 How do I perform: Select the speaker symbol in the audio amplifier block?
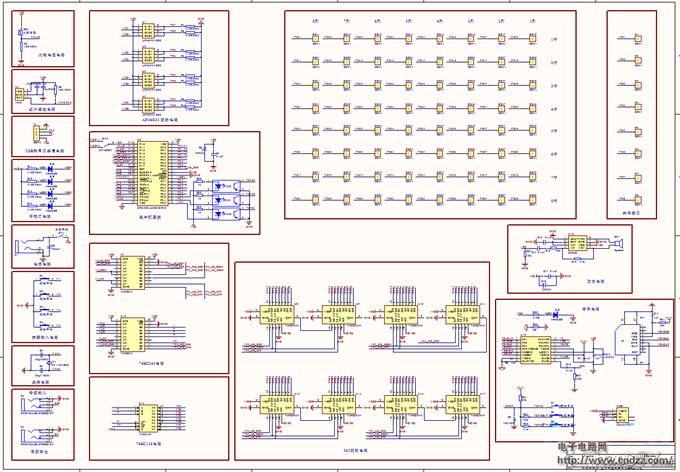pyautogui.click(x=618, y=243)
